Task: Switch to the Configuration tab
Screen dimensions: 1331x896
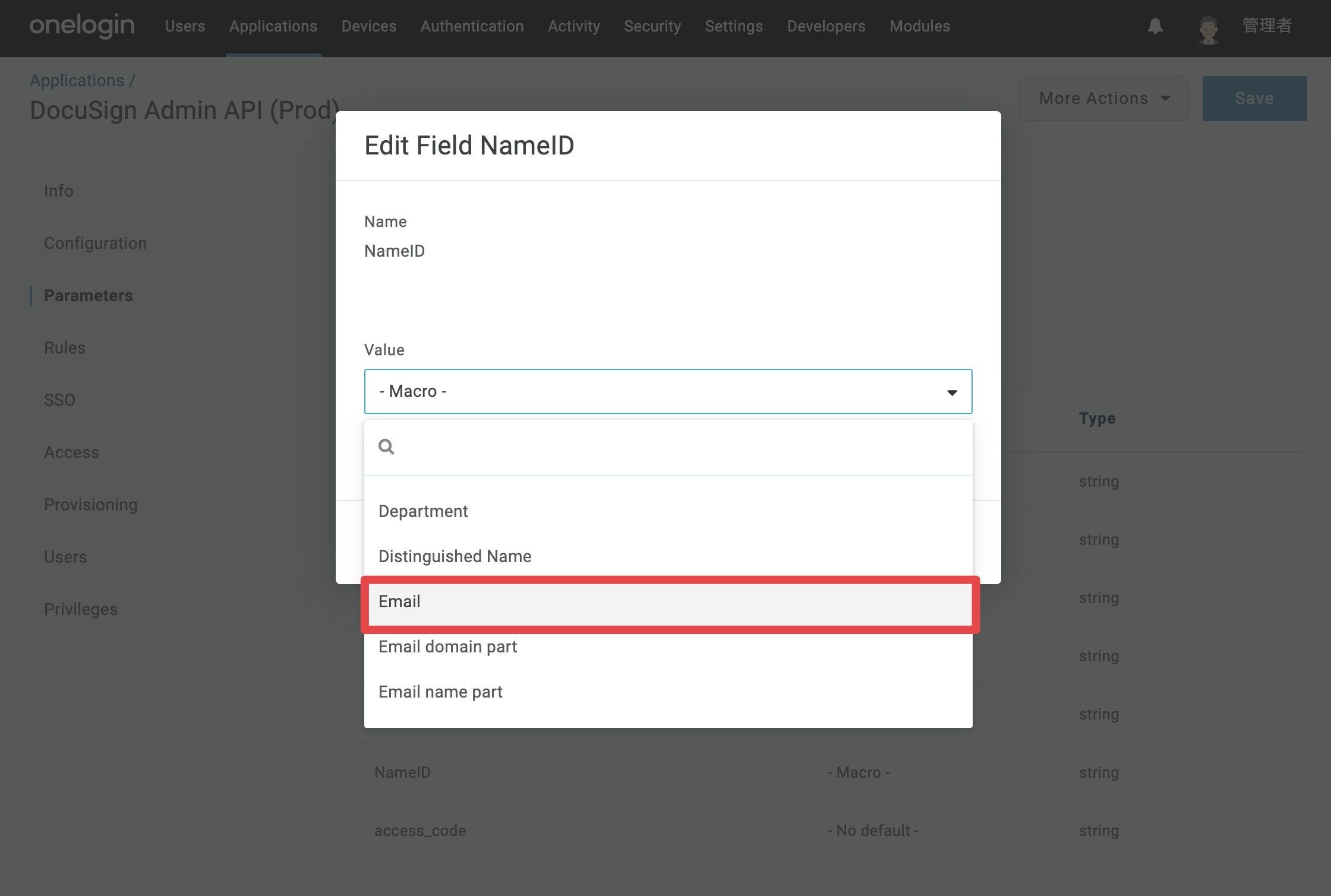Action: point(96,243)
